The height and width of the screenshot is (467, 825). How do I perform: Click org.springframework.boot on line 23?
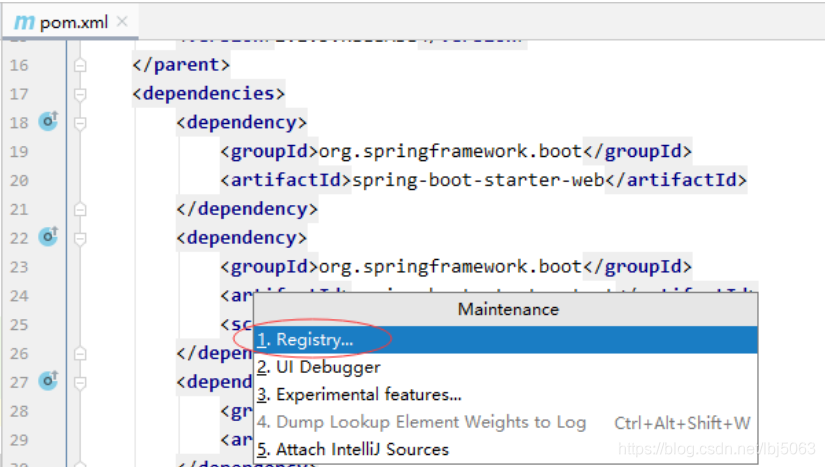click(x=450, y=267)
